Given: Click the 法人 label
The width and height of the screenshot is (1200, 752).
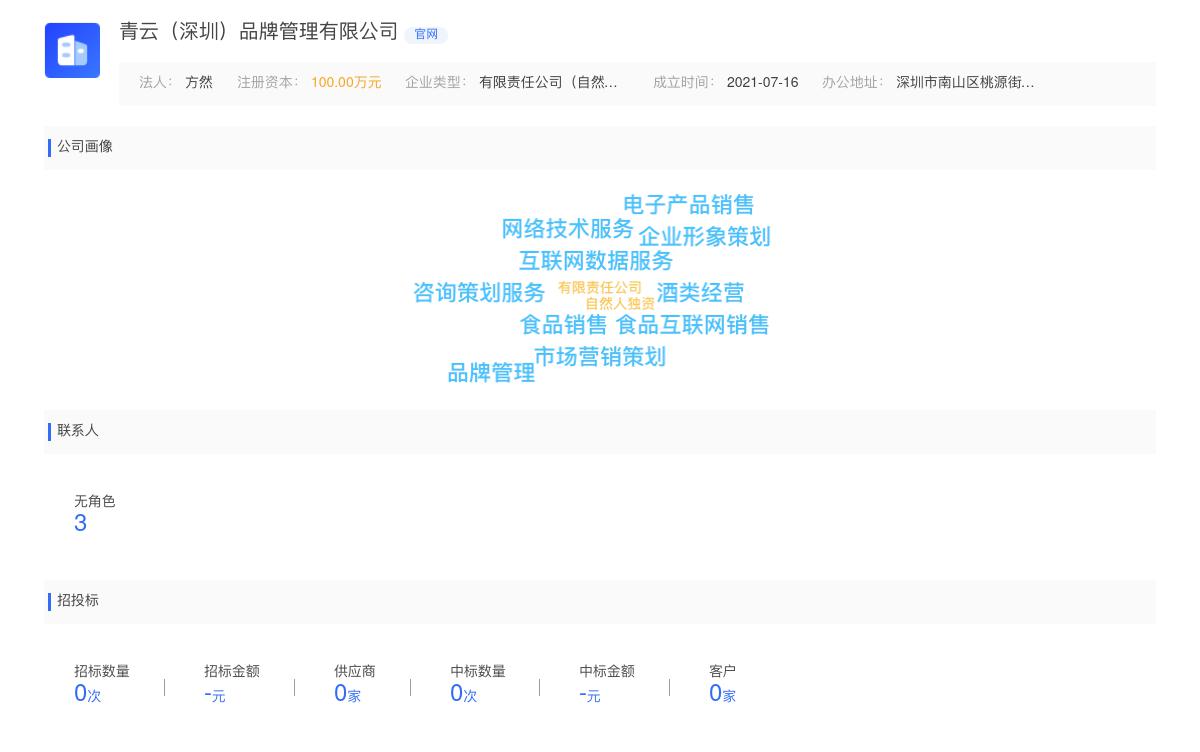Looking at the screenshot, I should 156,83.
